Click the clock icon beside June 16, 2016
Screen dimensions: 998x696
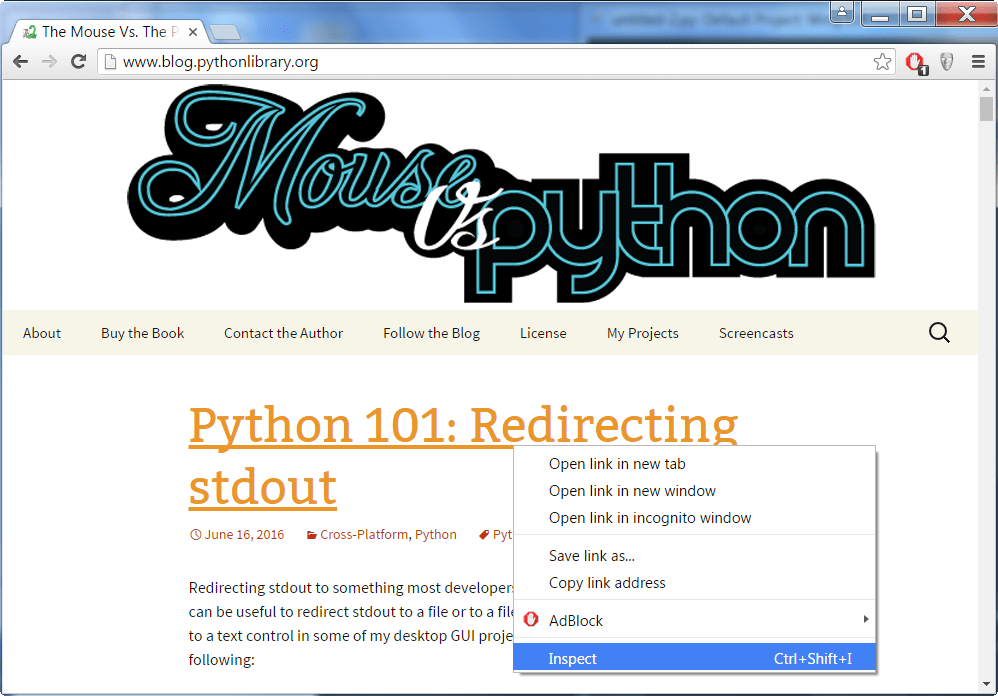point(196,535)
